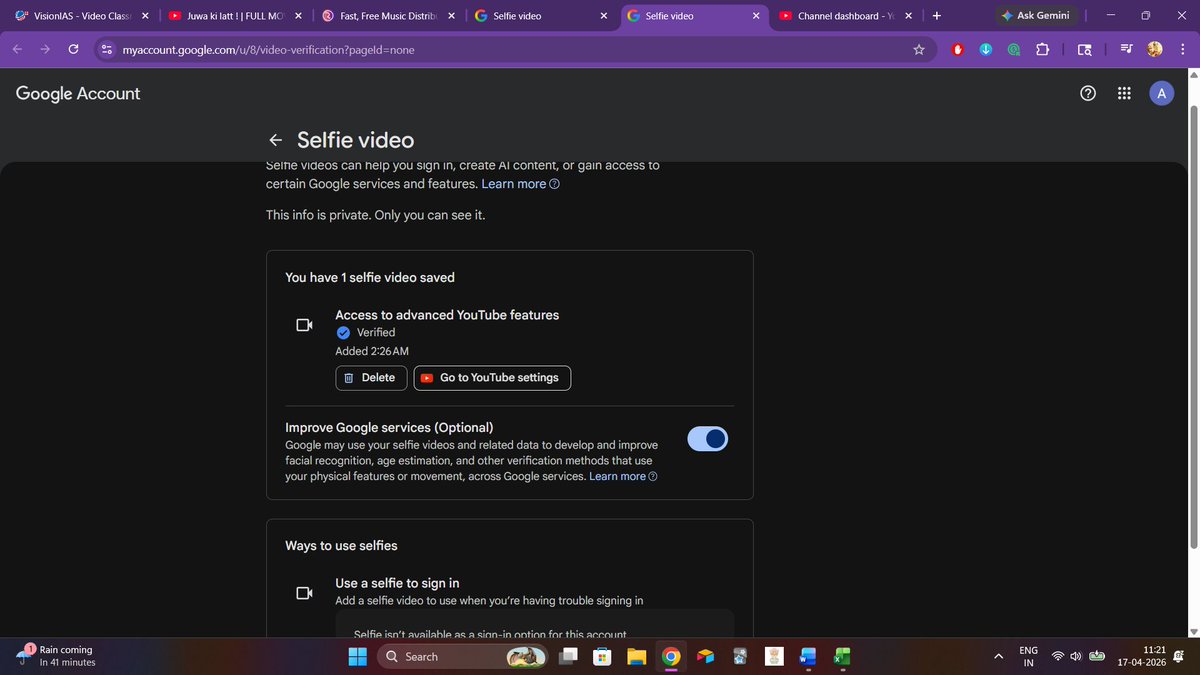Open Microsoft Store from the taskbar

pyautogui.click(x=602, y=656)
